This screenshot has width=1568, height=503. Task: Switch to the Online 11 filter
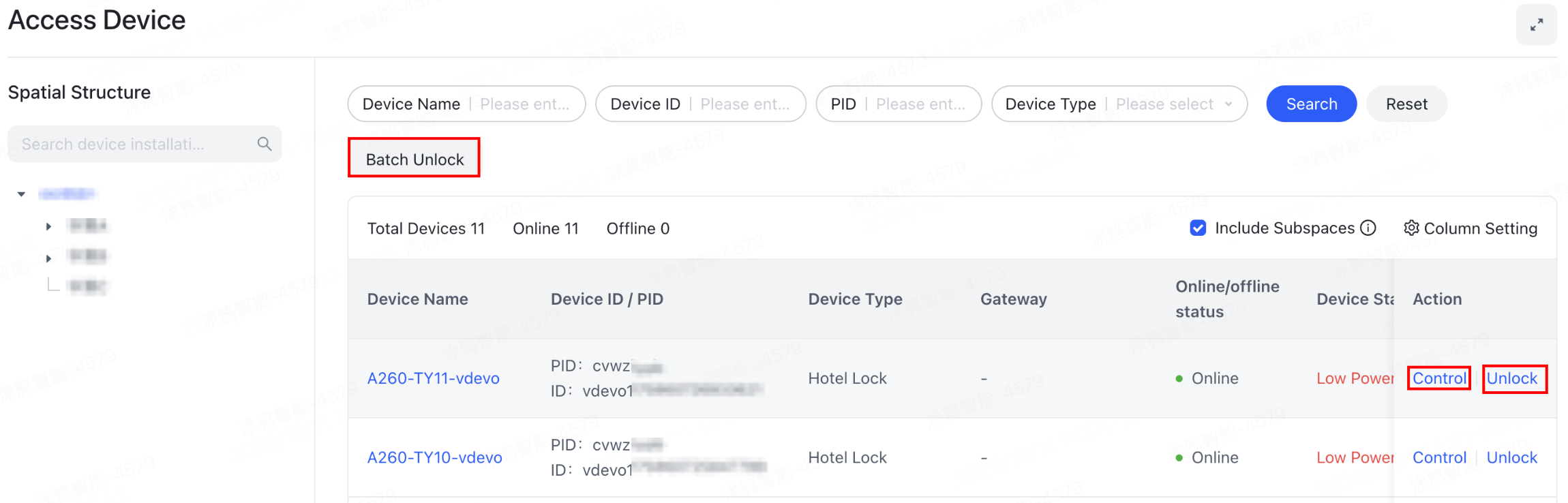545,228
